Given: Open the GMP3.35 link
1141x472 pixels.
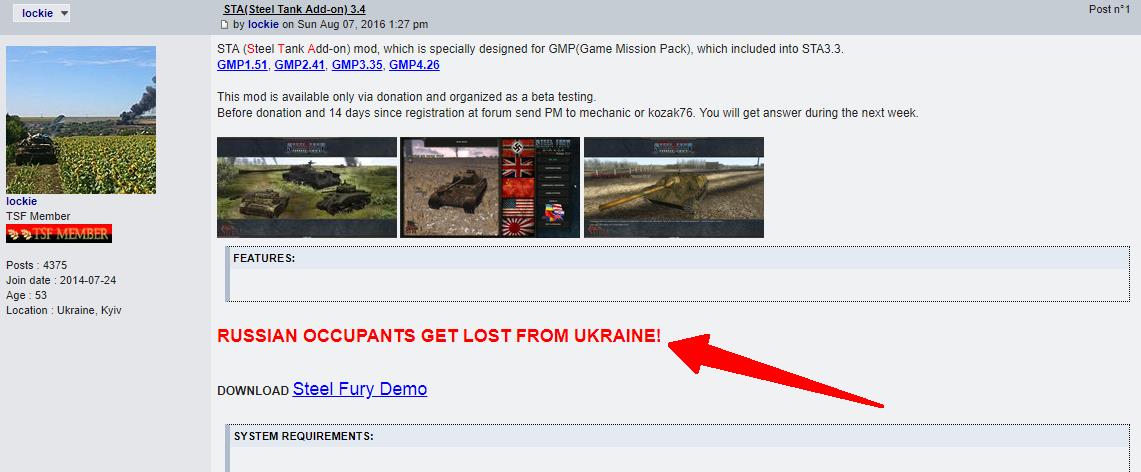Looking at the screenshot, I should 357,65.
